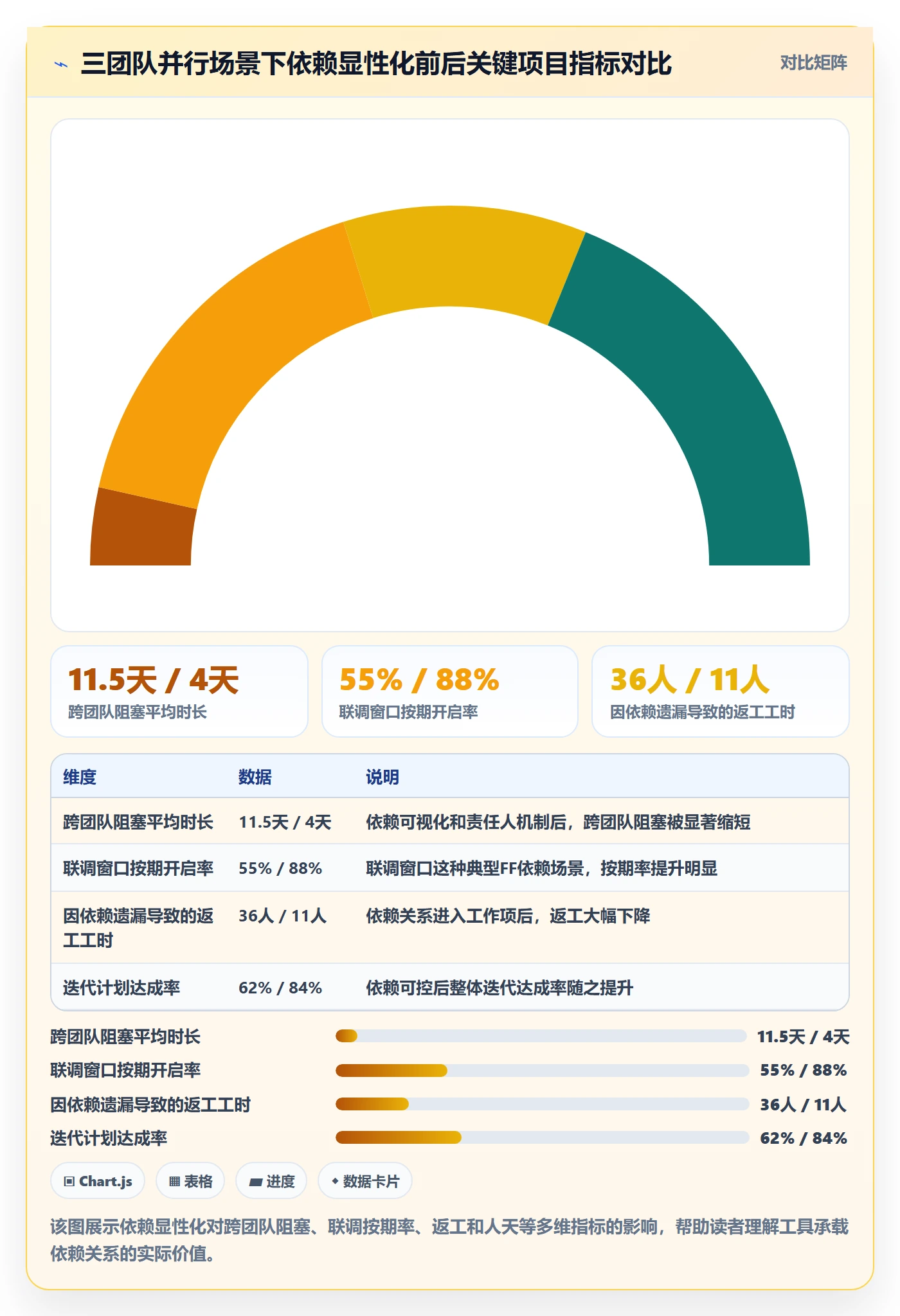Click the 迭代计划达成率 progress bar
The image size is (900, 1316).
(542, 1137)
